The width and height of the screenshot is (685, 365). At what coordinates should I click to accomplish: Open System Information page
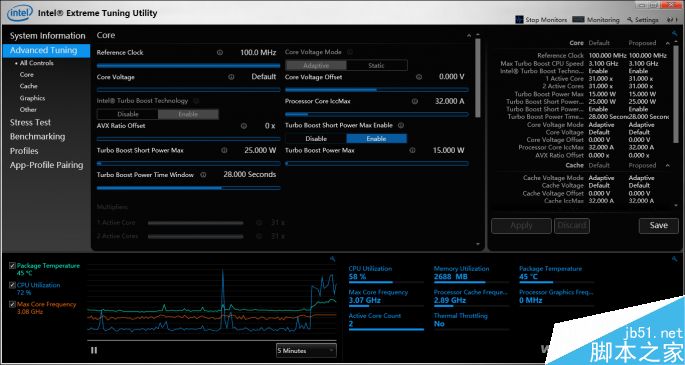(48, 36)
